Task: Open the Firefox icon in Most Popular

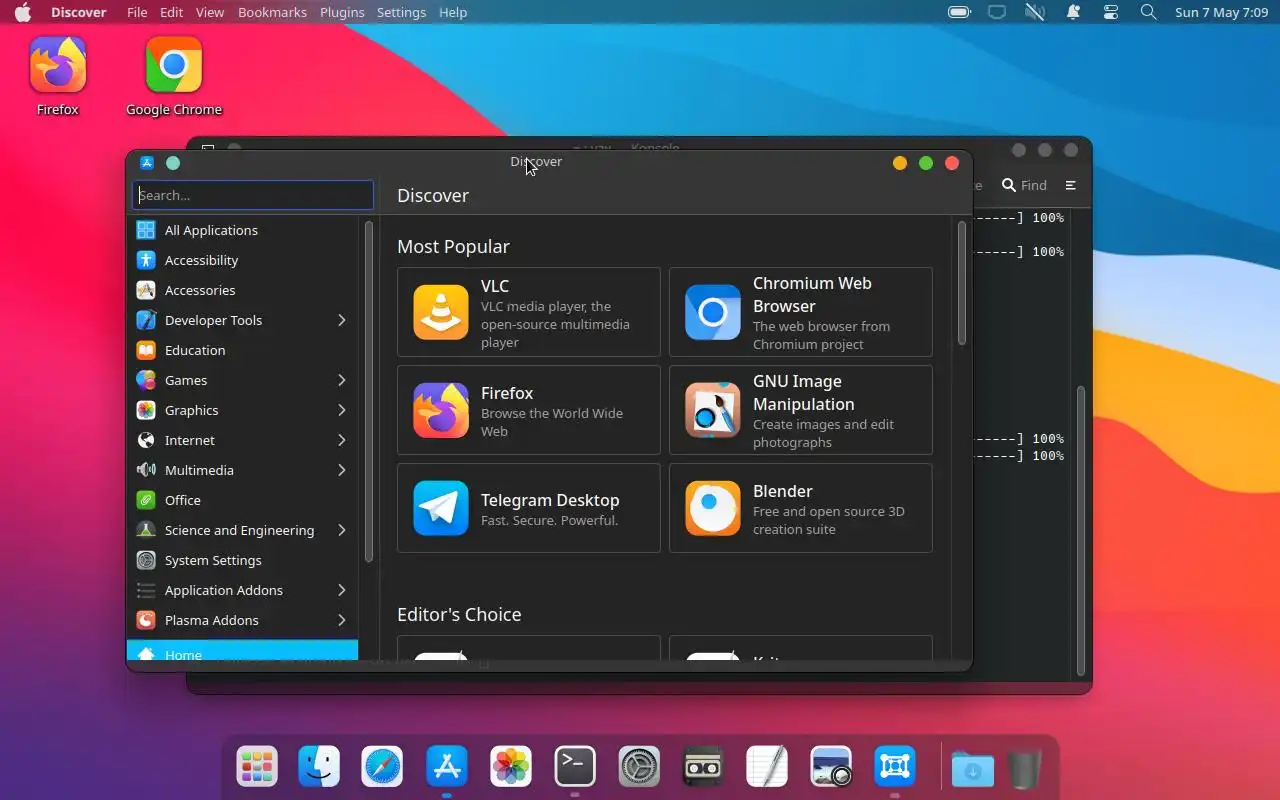Action: point(441,410)
